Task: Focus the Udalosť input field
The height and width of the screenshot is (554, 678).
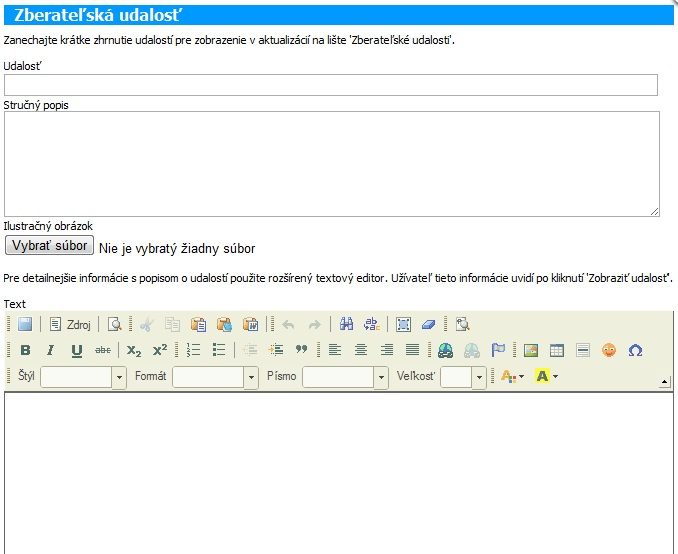Action: click(331, 85)
